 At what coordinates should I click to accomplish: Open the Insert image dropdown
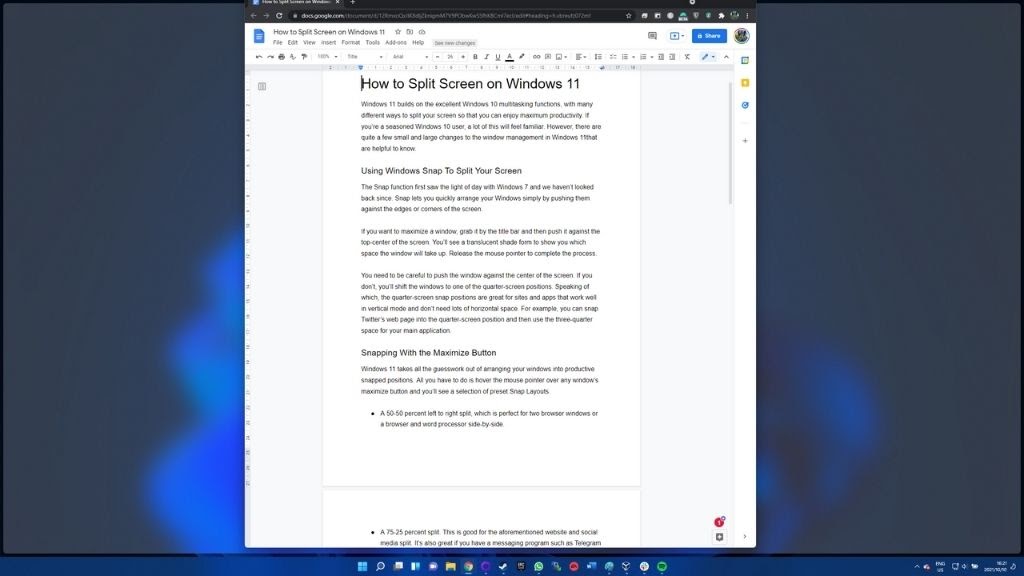(561, 57)
